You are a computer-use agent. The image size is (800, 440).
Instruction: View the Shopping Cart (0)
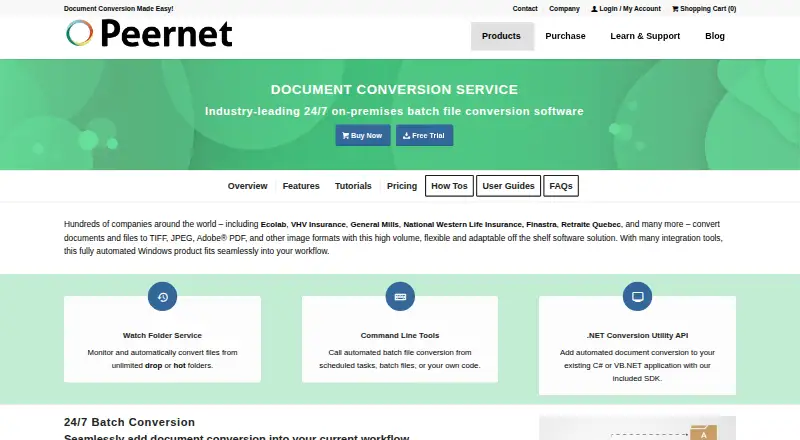click(x=704, y=9)
